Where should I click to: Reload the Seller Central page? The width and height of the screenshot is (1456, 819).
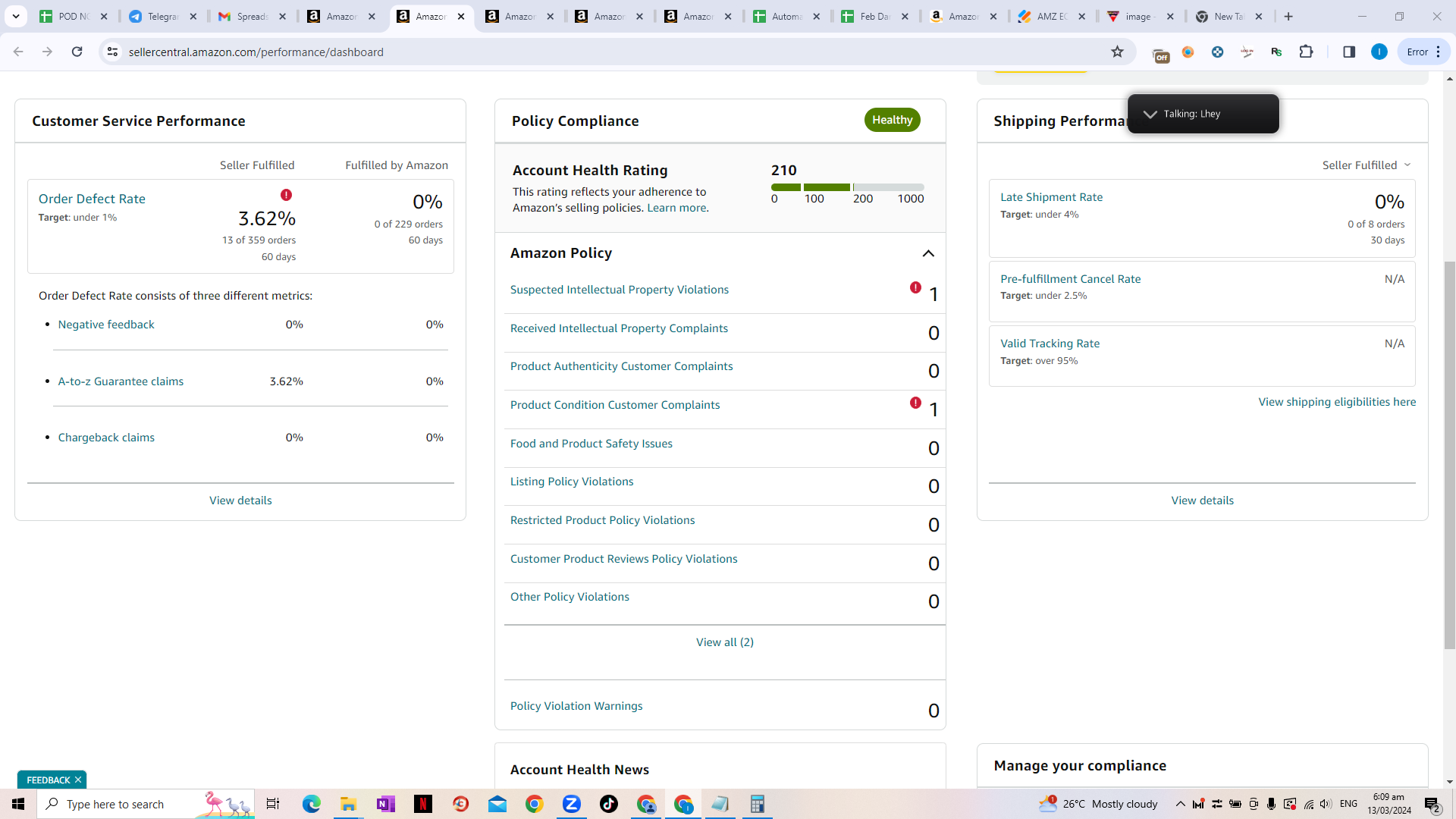pyautogui.click(x=77, y=52)
